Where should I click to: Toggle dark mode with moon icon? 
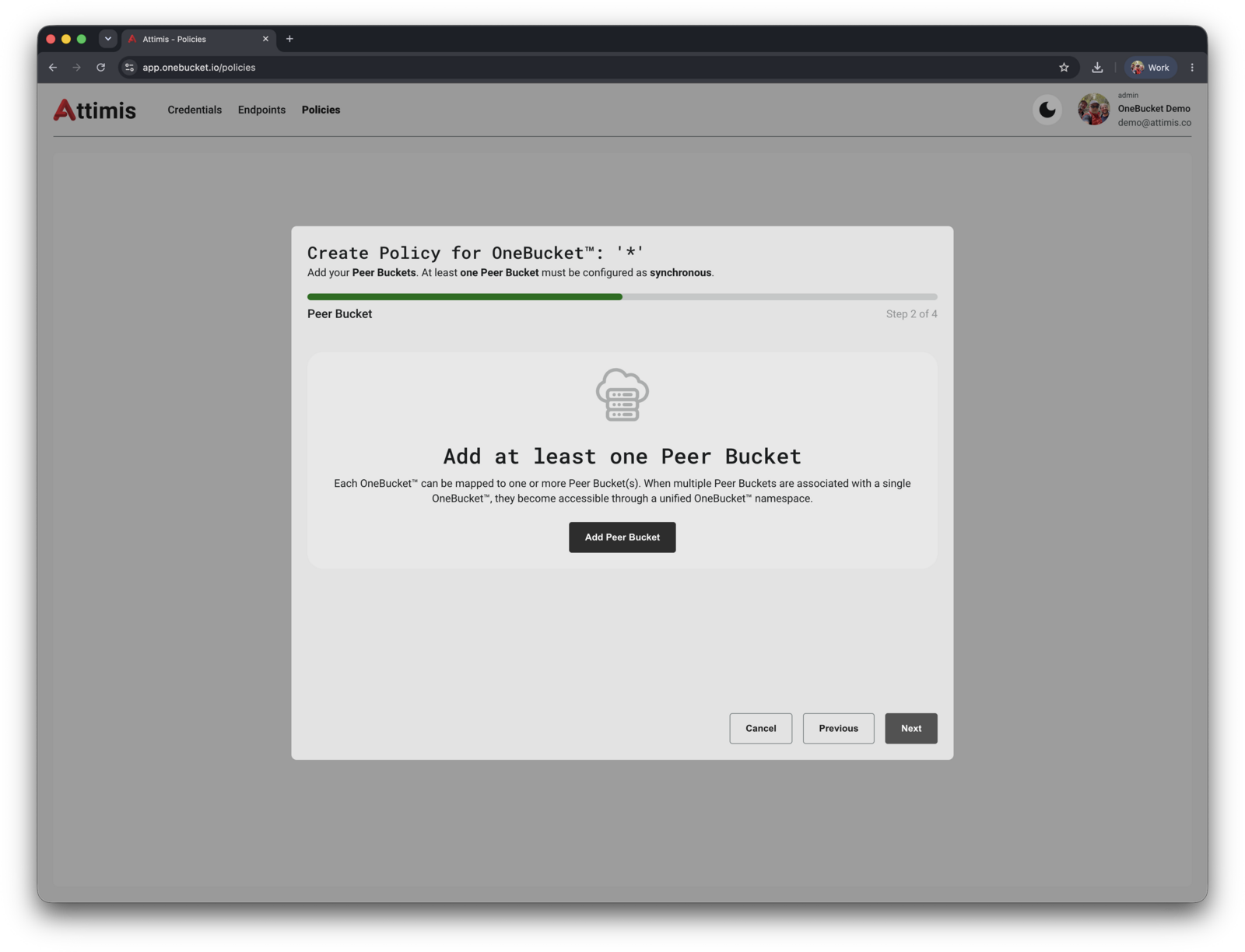pyautogui.click(x=1047, y=110)
